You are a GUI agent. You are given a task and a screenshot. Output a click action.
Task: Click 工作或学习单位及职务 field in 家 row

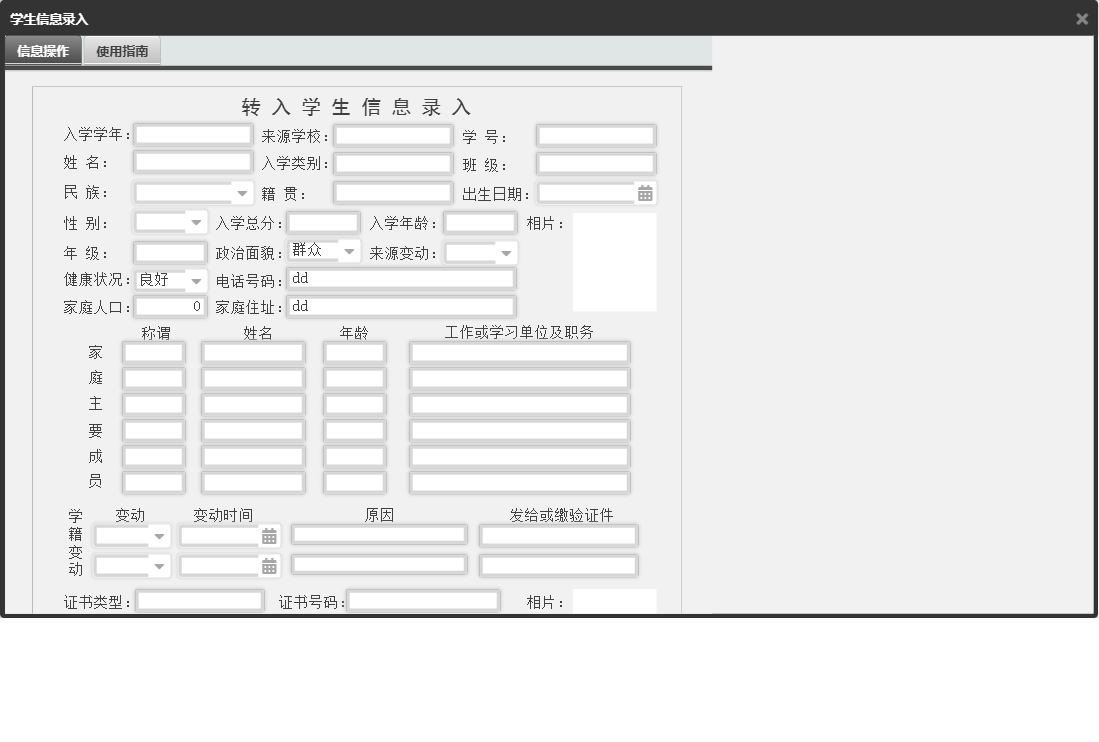pyautogui.click(x=519, y=352)
